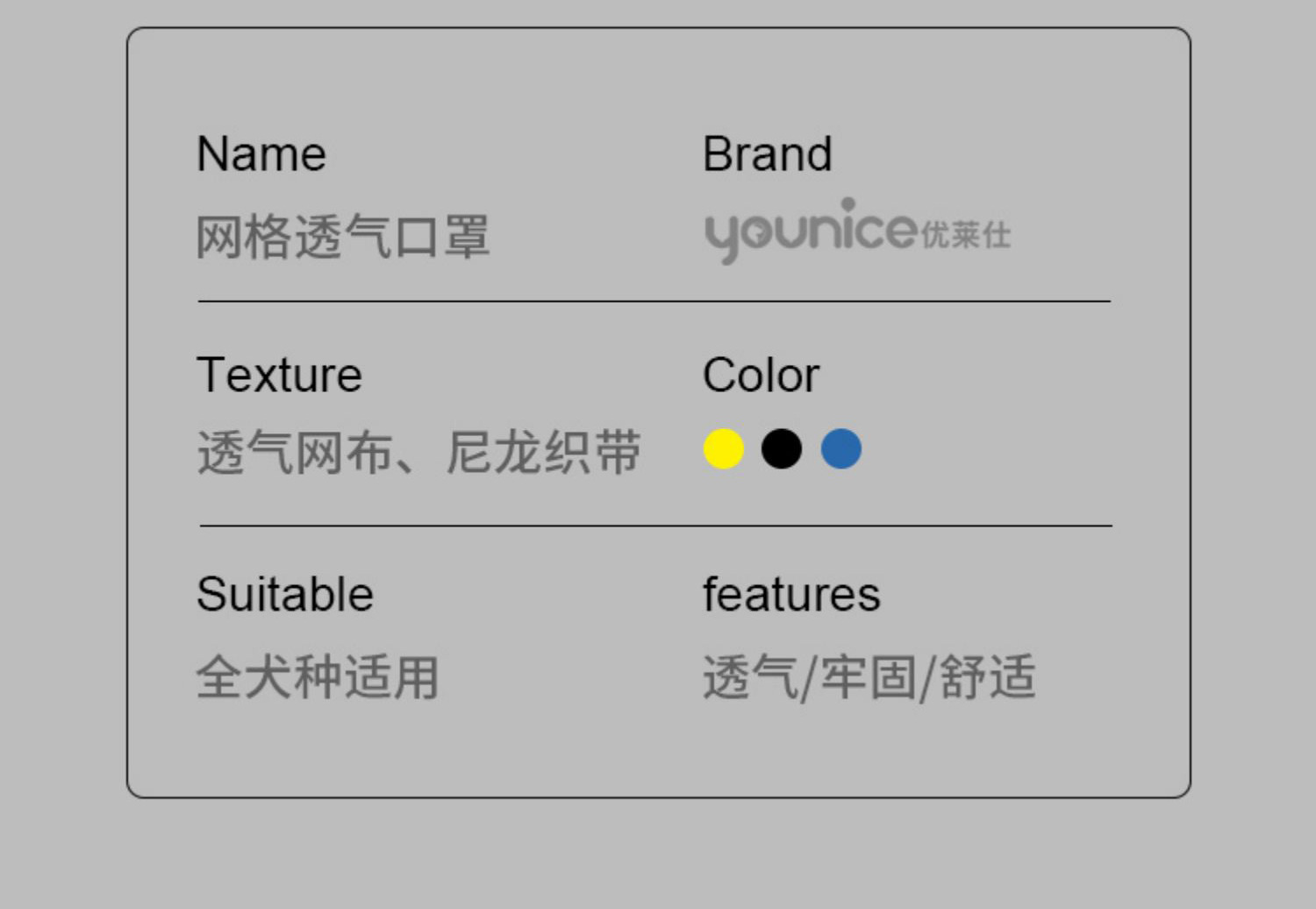Click the Name label
The image size is (1316, 909).
pyautogui.click(x=261, y=154)
